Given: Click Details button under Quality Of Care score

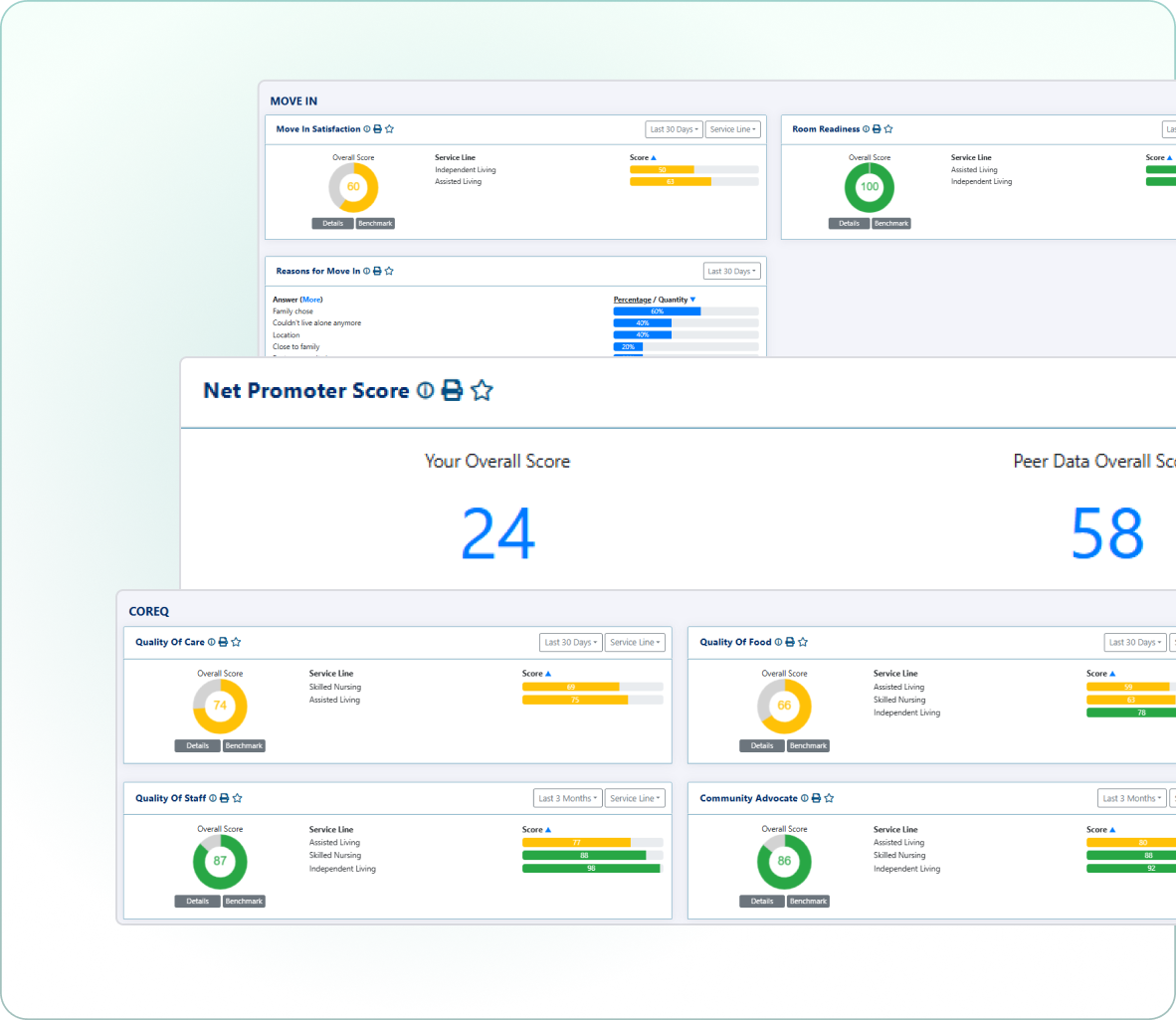Looking at the screenshot, I should point(197,745).
